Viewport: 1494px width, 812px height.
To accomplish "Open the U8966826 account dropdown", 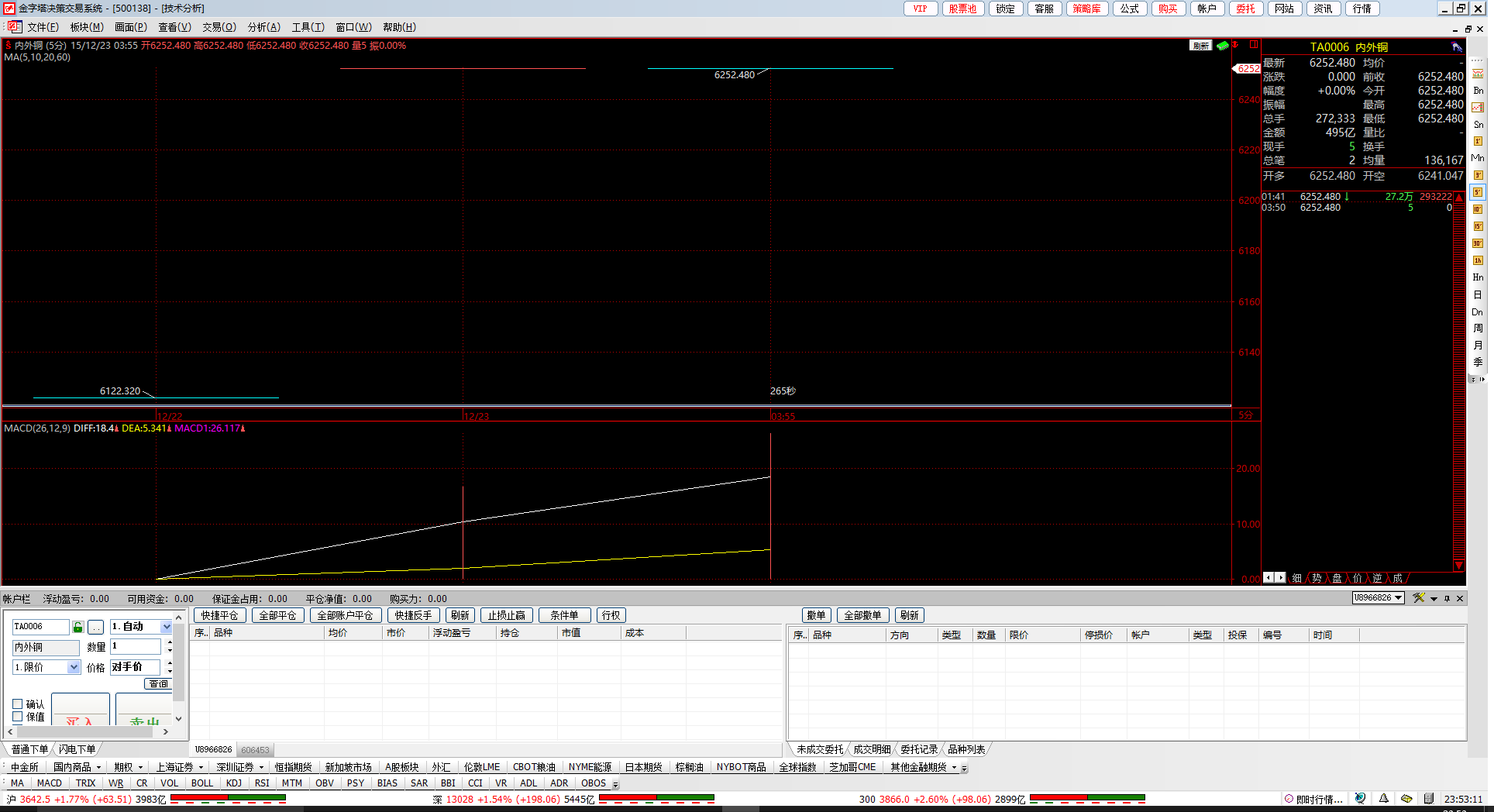I will (x=1398, y=598).
